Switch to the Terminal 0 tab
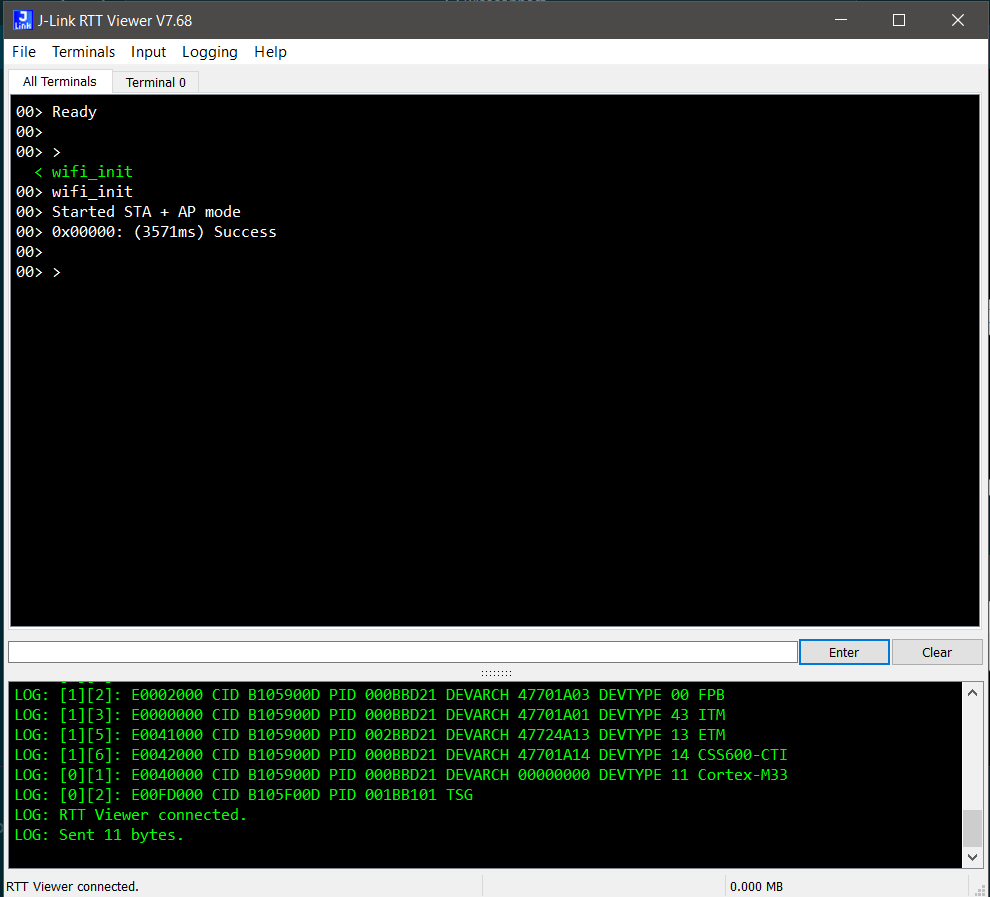 click(155, 82)
